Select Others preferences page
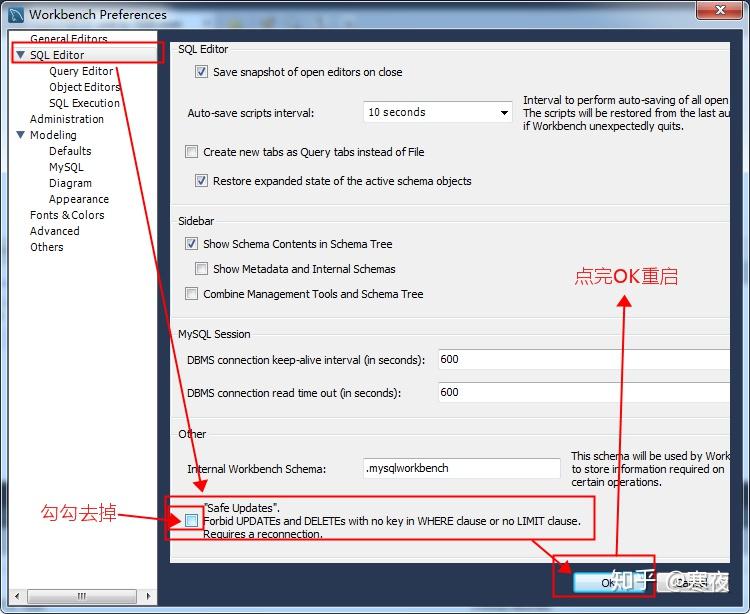The height and width of the screenshot is (614, 750). tap(46, 247)
